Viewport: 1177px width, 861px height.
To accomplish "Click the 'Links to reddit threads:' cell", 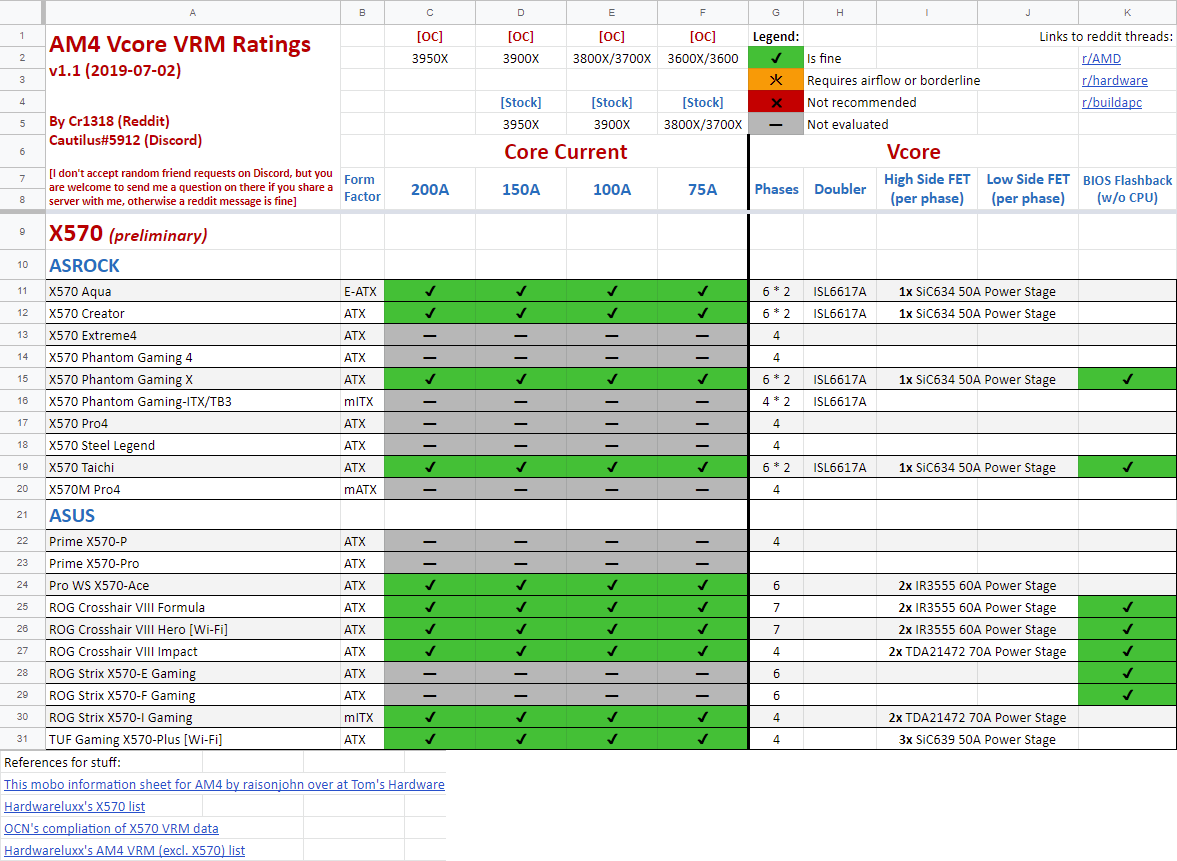I will click(1106, 36).
